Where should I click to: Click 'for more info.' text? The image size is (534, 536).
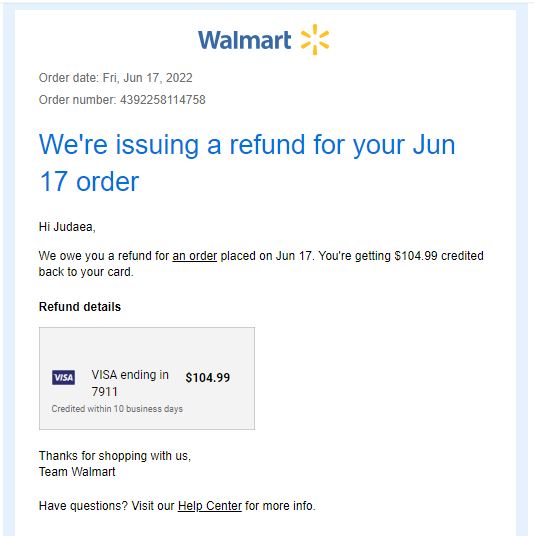click(x=280, y=506)
